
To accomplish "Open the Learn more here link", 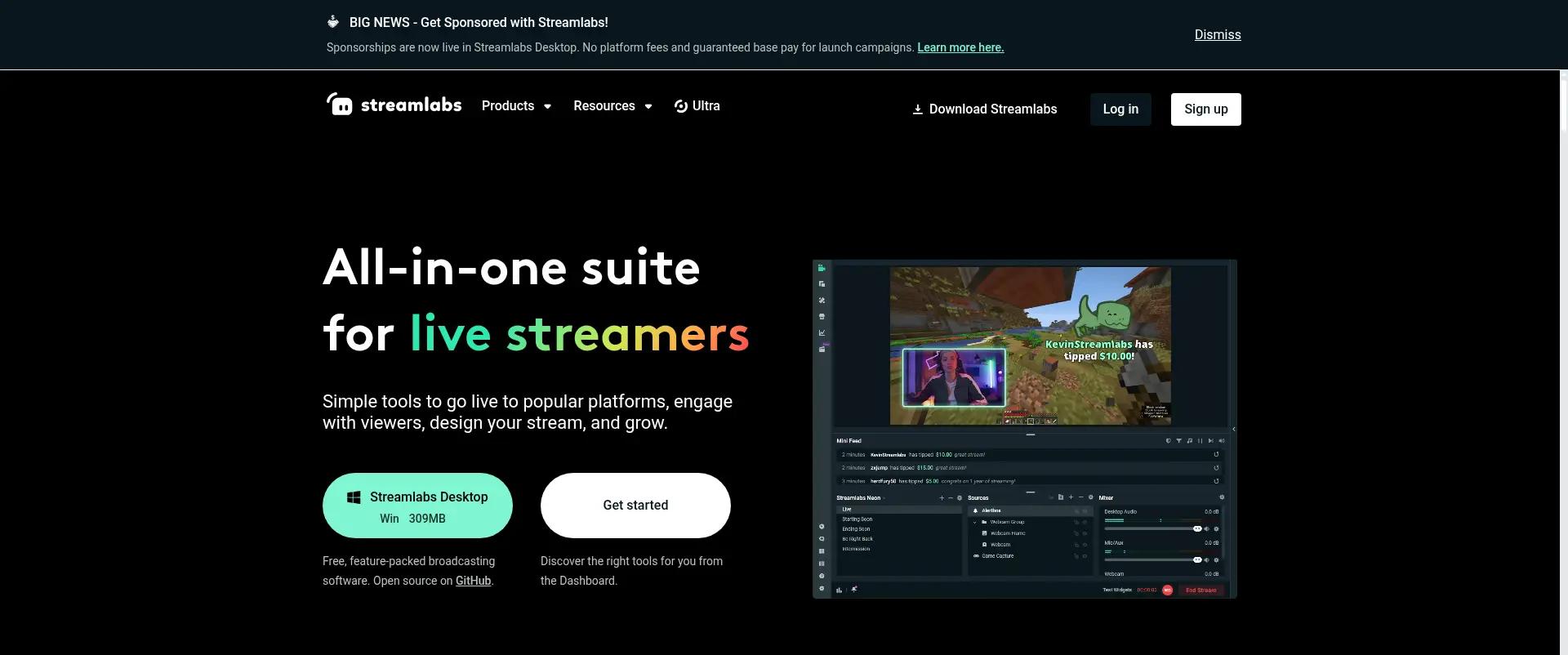I will (x=960, y=47).
